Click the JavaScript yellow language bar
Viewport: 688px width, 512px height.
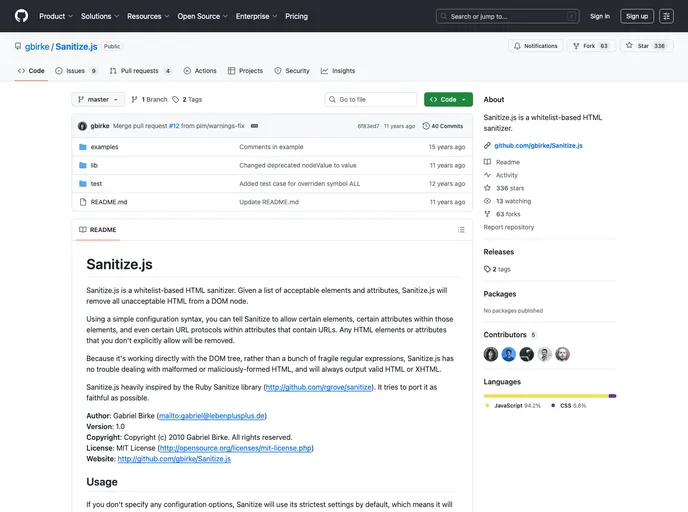546,396
